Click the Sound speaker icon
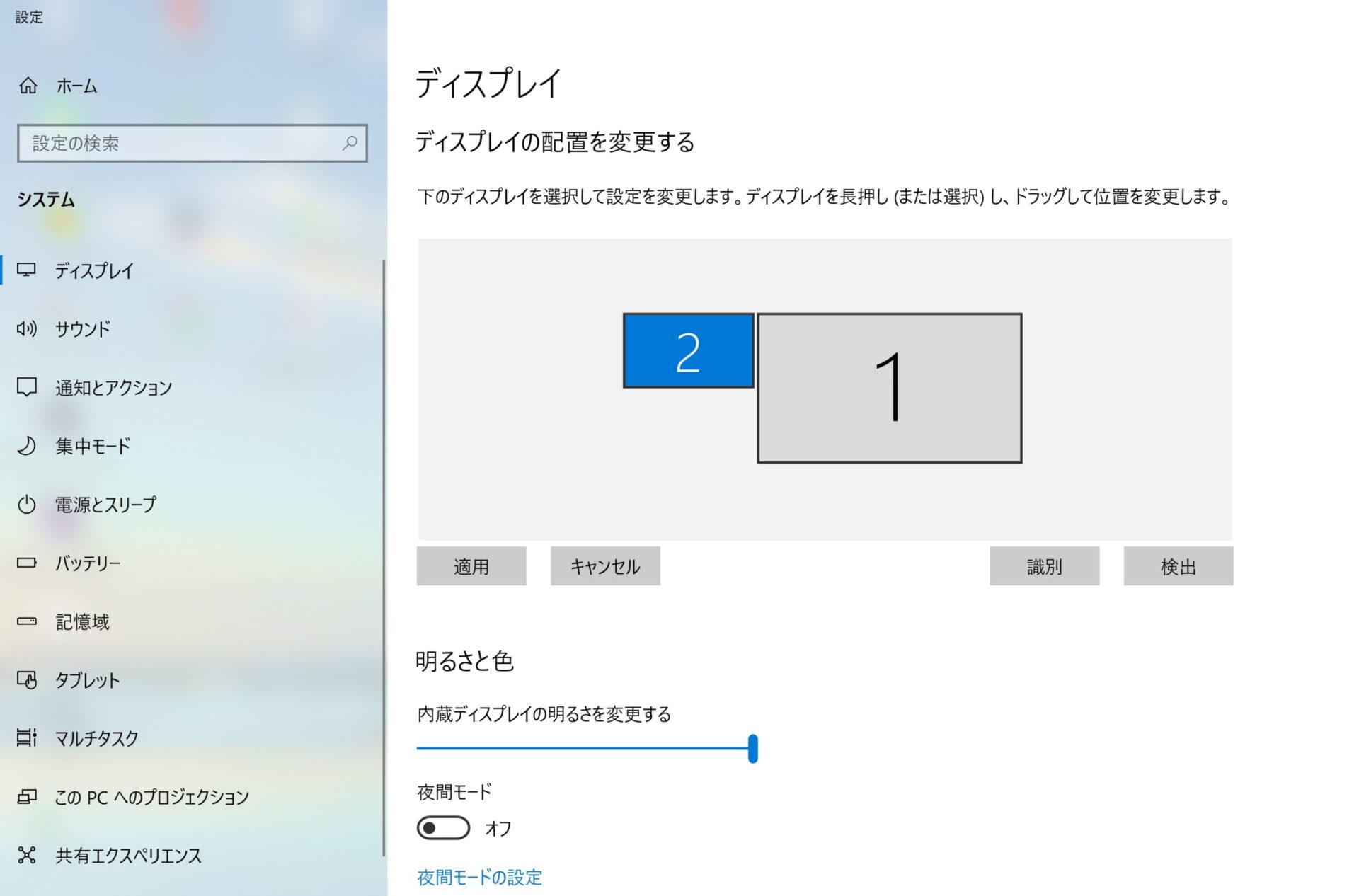The width and height of the screenshot is (1359, 896). coord(27,328)
